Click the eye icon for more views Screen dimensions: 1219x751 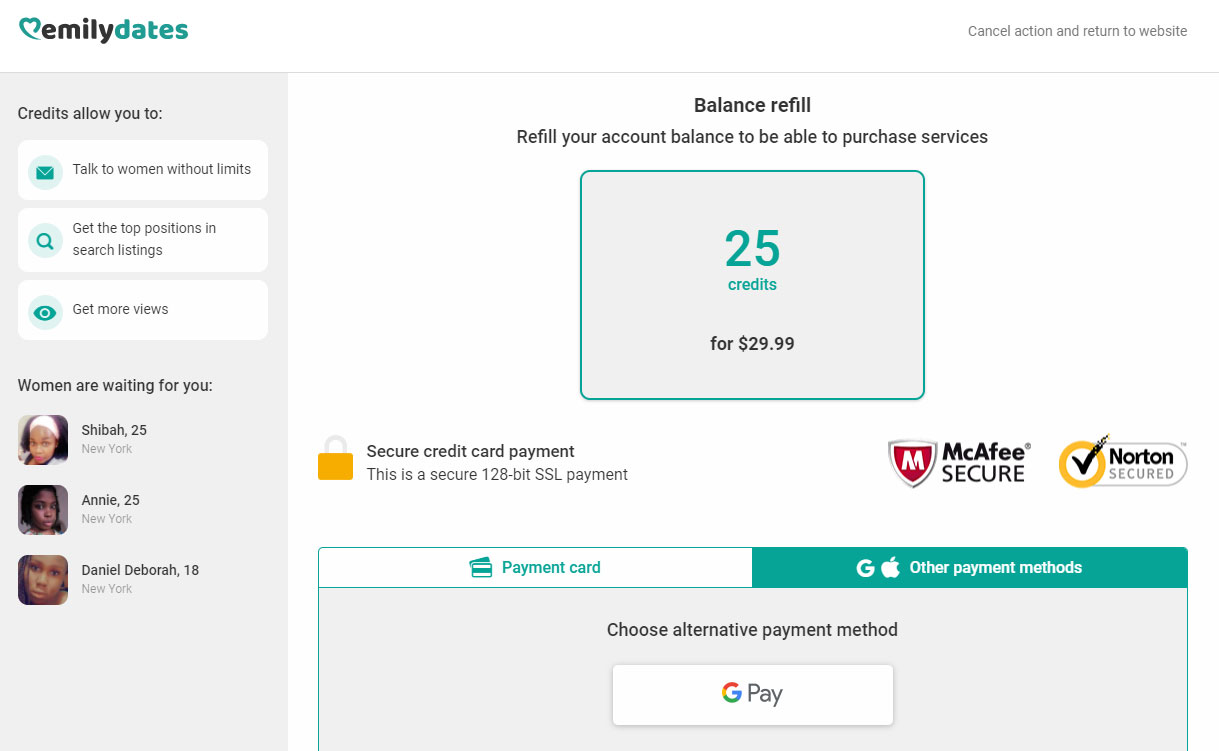[x=45, y=312]
